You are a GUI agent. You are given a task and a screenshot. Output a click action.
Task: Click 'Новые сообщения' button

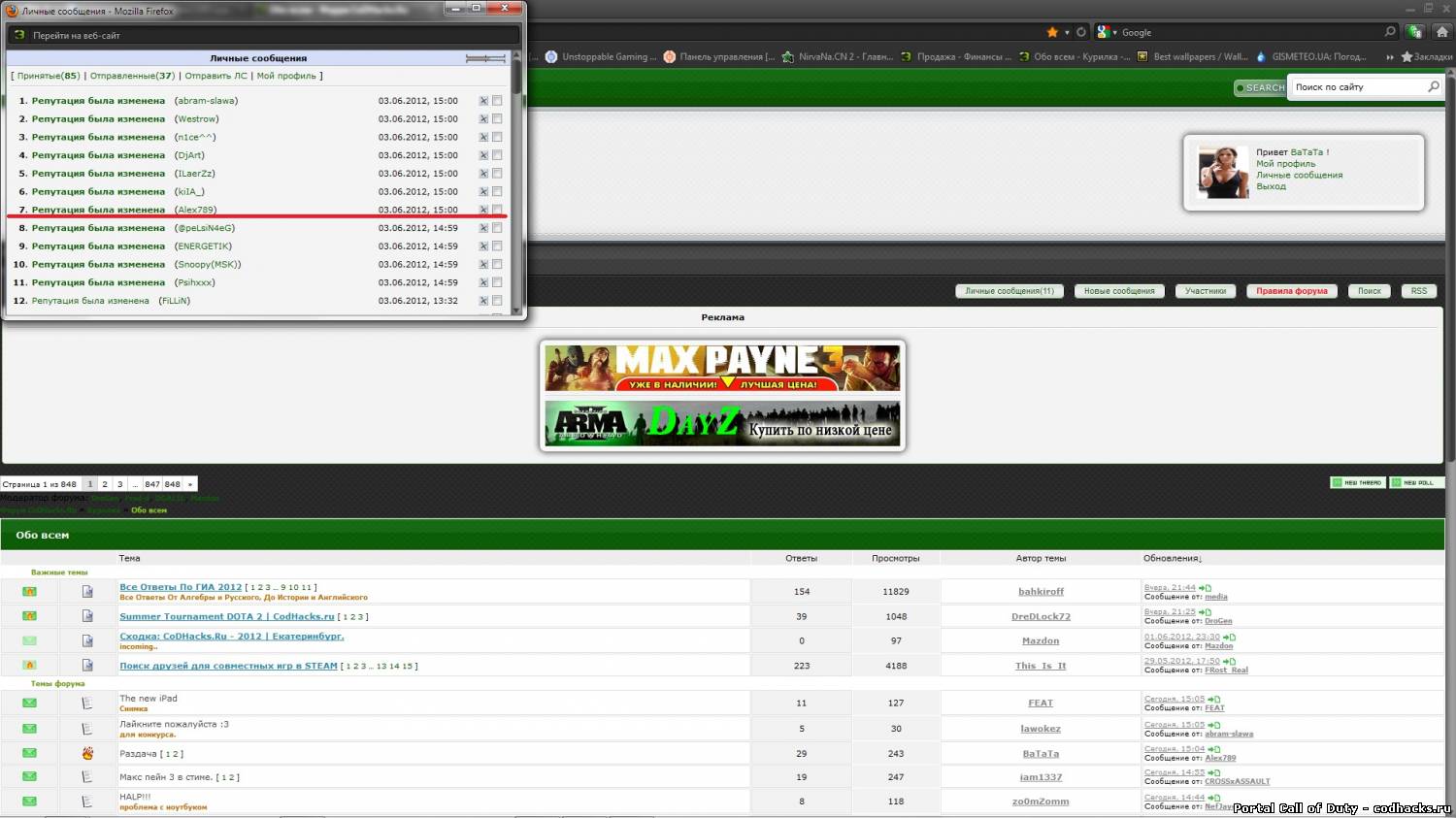tap(1119, 291)
